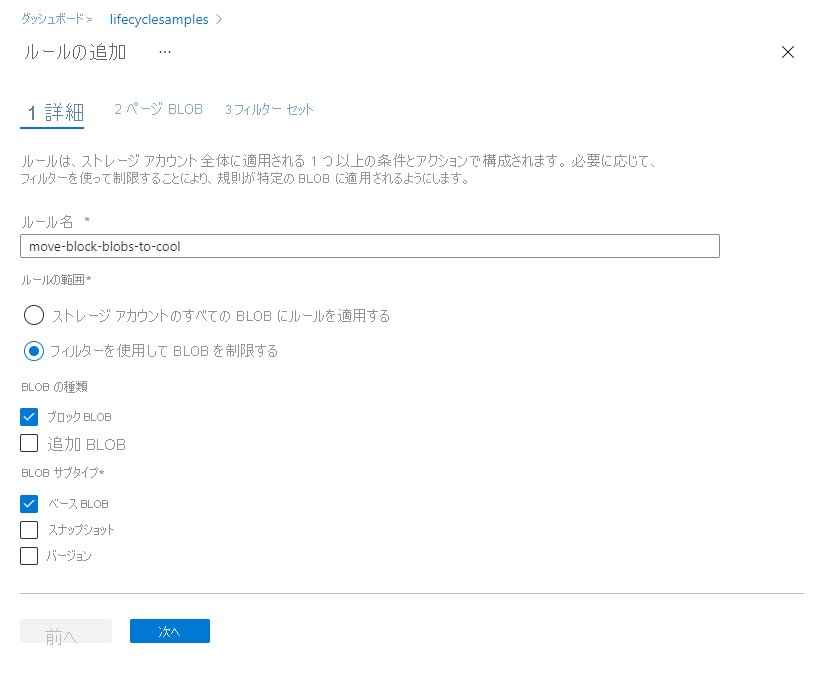The width and height of the screenshot is (823, 673).
Task: Uncheck the ベース BLOB checkbox
Action: [29, 503]
